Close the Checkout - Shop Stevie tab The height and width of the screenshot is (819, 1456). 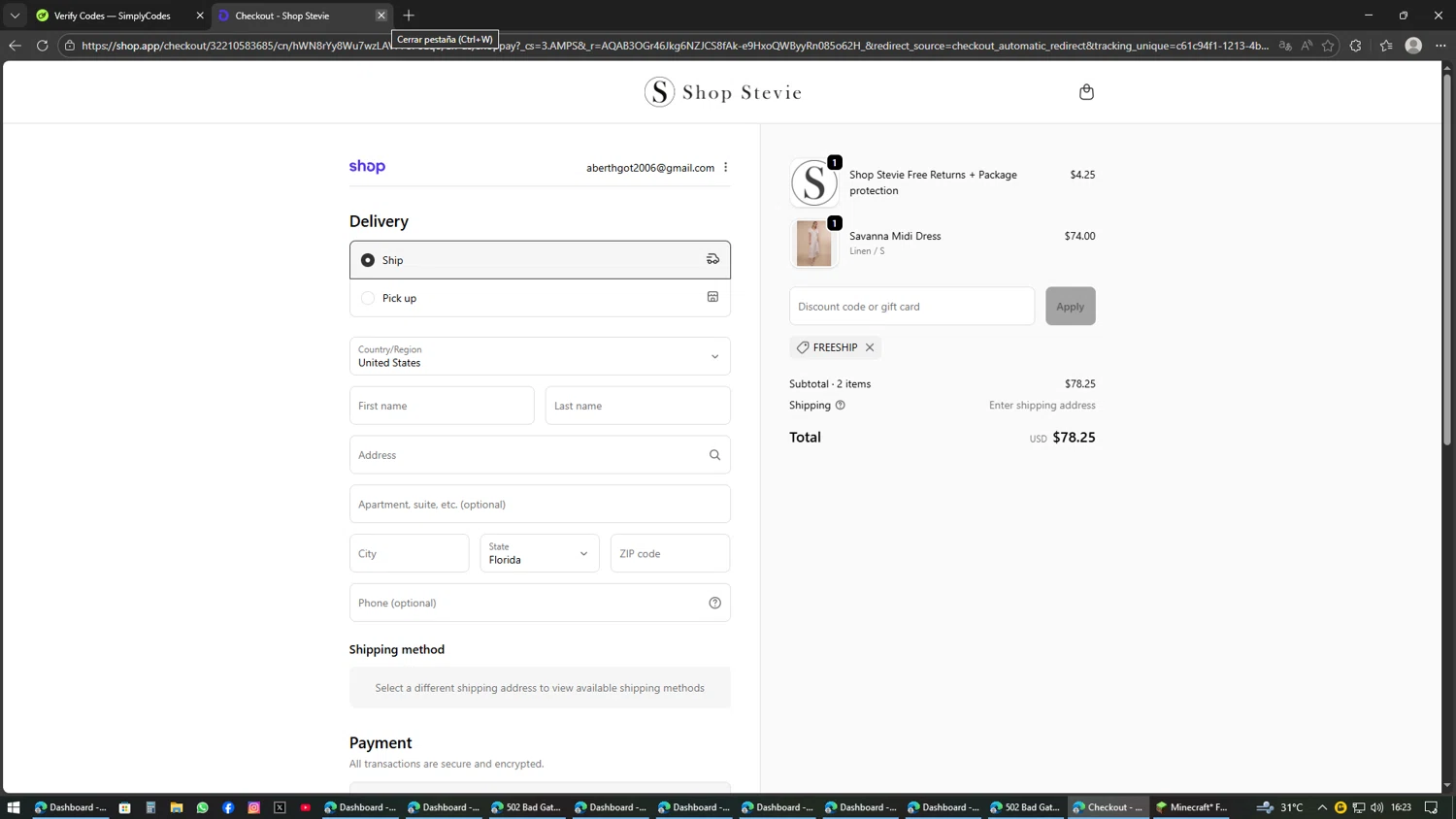[381, 16]
